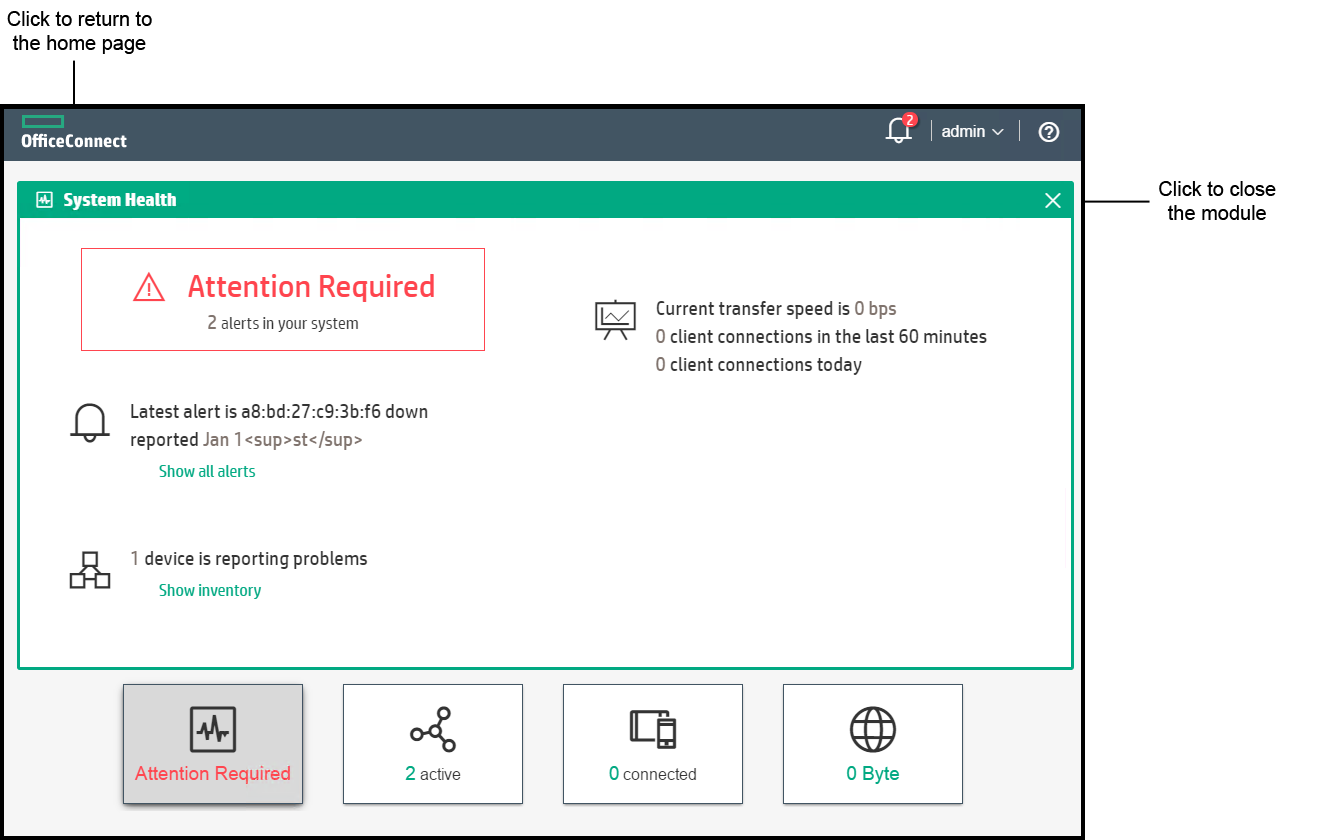Click the red notification count badge

pyautogui.click(x=909, y=120)
